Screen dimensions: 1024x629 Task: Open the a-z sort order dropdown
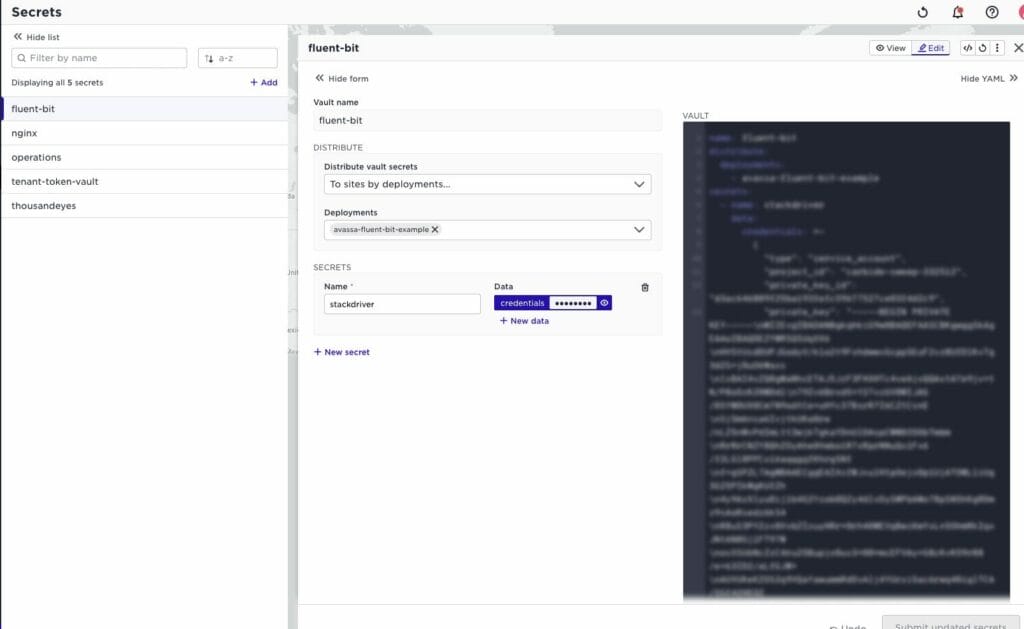tap(237, 58)
